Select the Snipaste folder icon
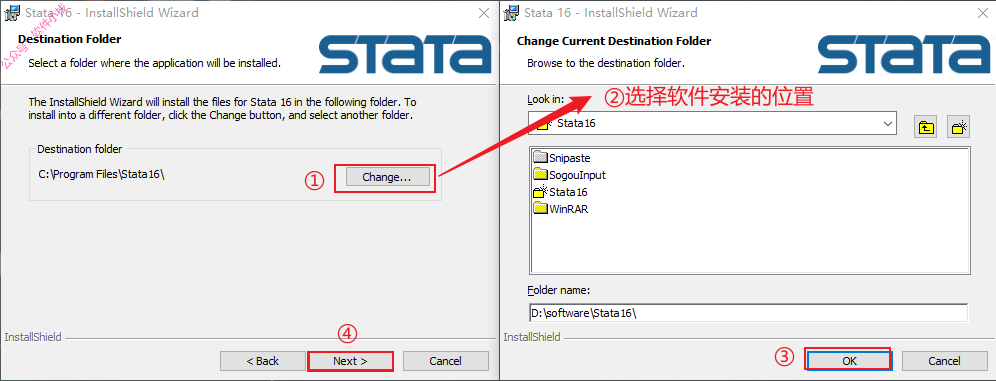This screenshot has height=381, width=996. point(540,157)
